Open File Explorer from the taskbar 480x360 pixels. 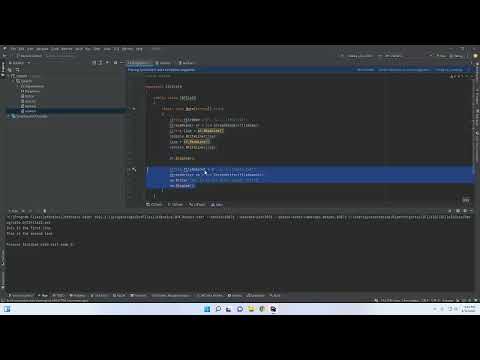coord(251,309)
